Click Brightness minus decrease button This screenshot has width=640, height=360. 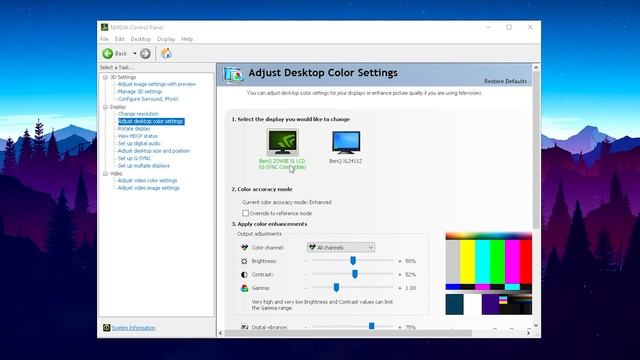[x=306, y=261]
